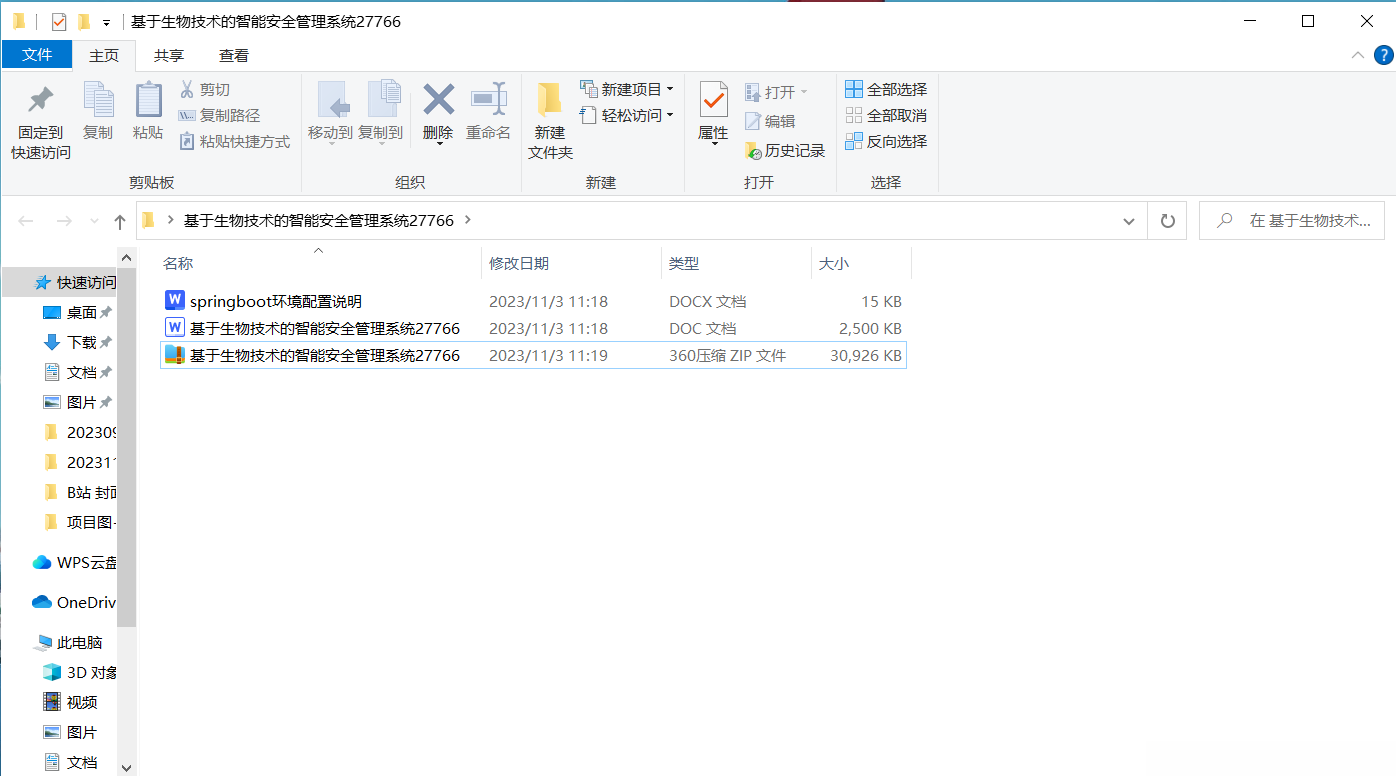Viewport: 1396px width, 776px height.
Task: Expand the Delete (删除) dropdown arrow
Action: coord(438,143)
